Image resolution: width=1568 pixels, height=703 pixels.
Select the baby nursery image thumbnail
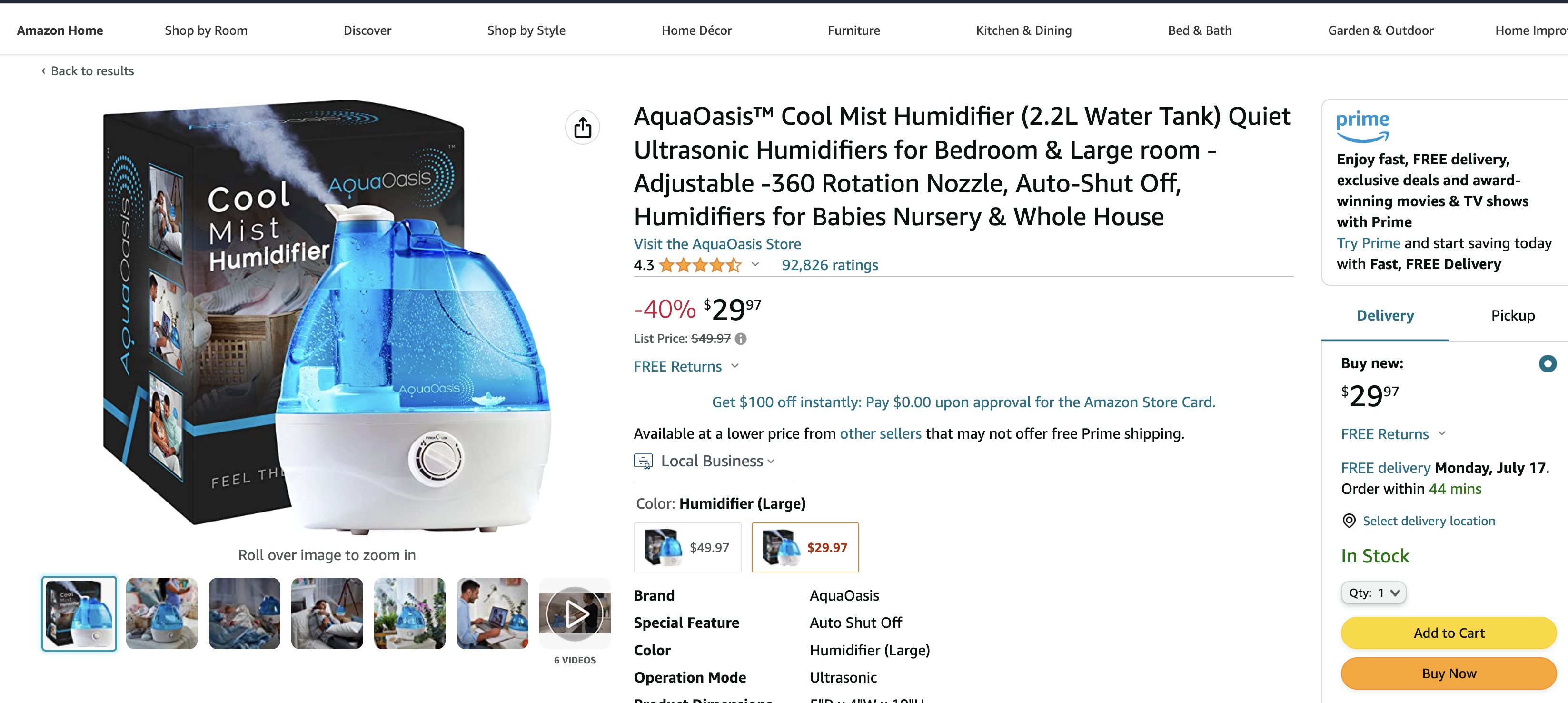tap(161, 613)
